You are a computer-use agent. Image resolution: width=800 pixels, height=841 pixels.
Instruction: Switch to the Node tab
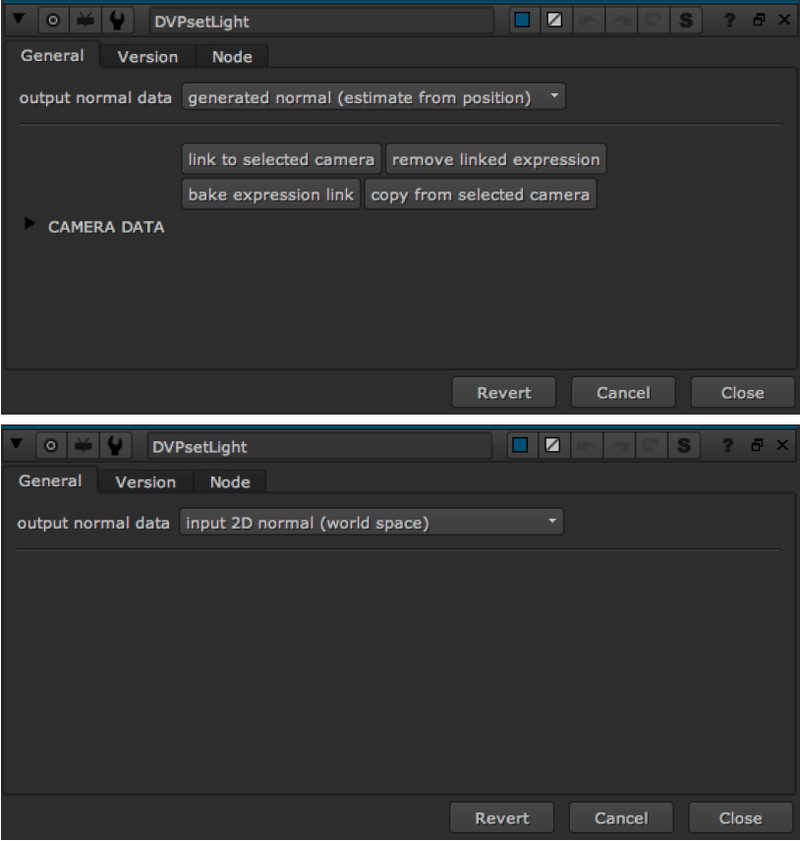click(232, 57)
